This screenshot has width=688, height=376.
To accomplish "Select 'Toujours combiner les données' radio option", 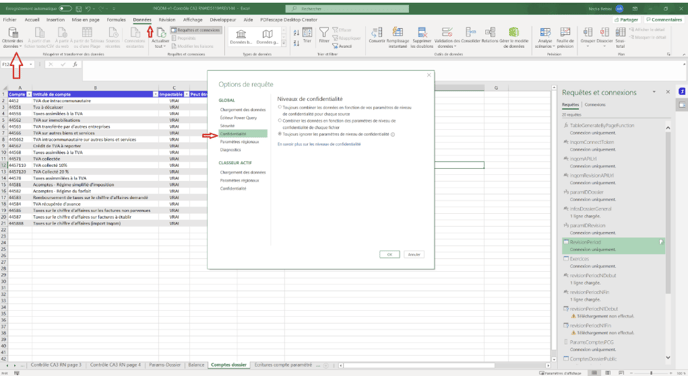I will (x=280, y=107).
